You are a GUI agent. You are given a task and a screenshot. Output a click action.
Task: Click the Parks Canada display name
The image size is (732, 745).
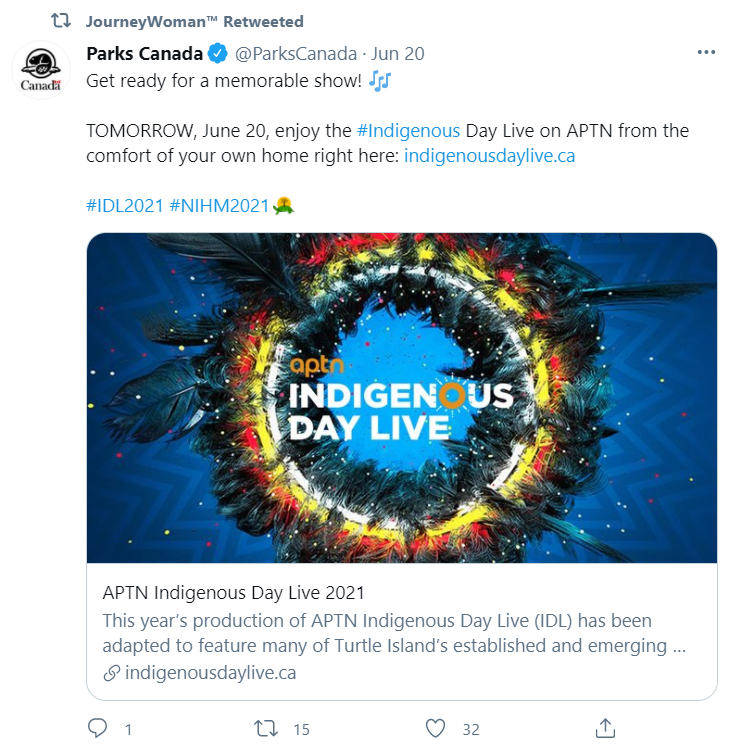[145, 53]
